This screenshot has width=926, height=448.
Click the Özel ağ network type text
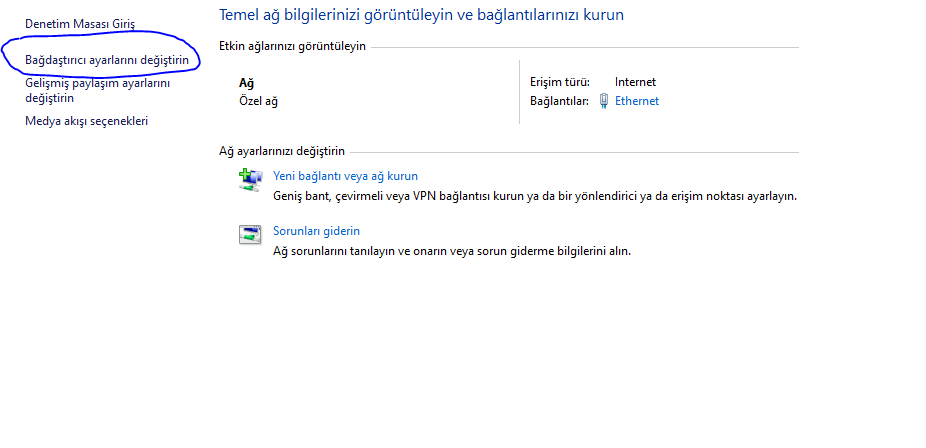258,101
